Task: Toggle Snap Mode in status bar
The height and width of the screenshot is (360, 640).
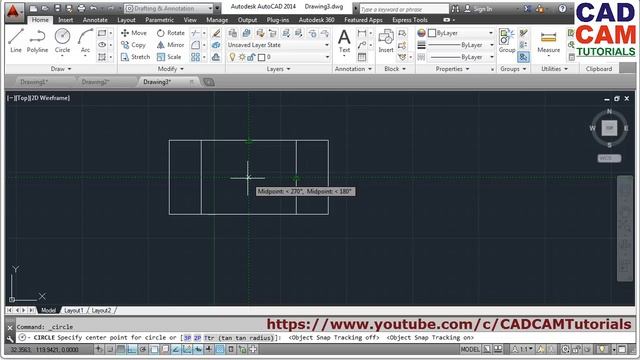Action: 110,349
